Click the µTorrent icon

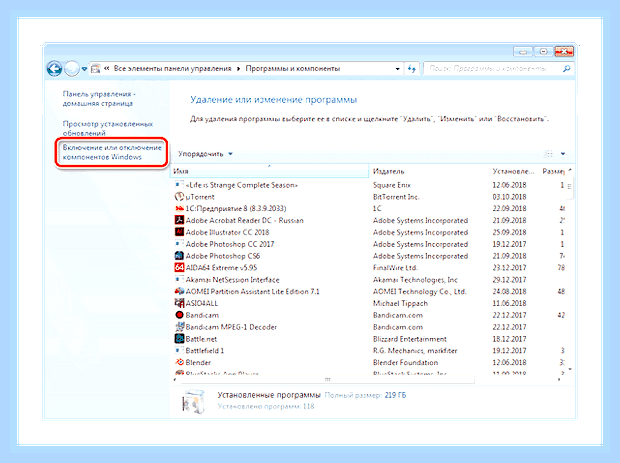(179, 197)
